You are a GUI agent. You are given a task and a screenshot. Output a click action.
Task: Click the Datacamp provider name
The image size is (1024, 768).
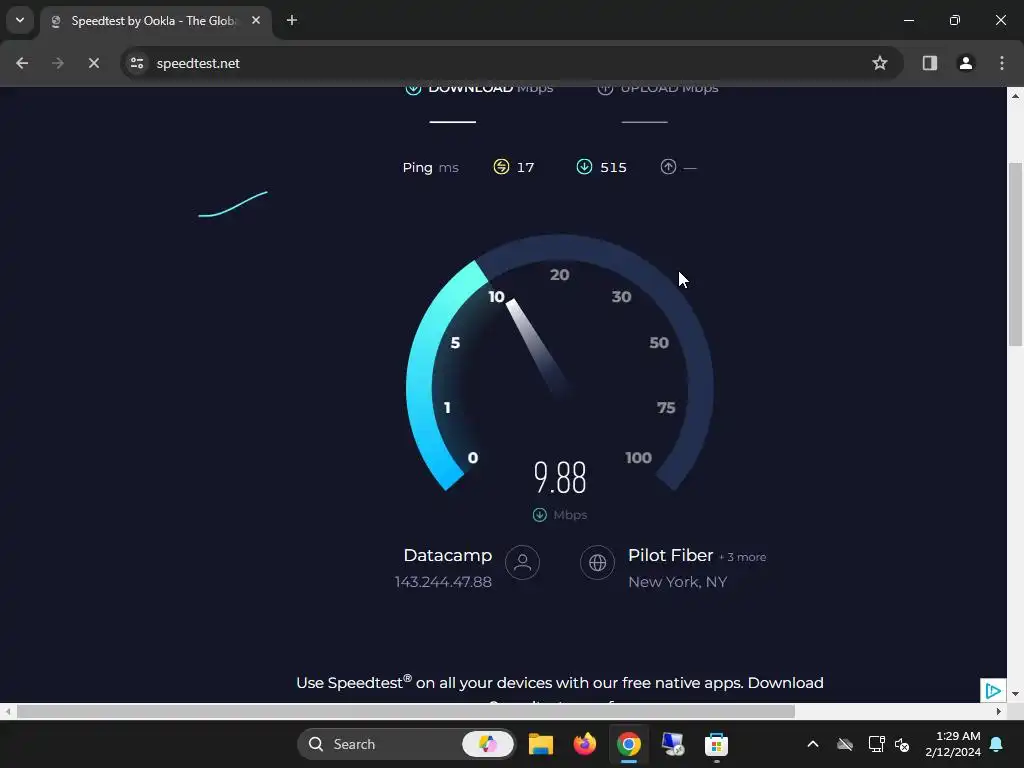click(448, 555)
